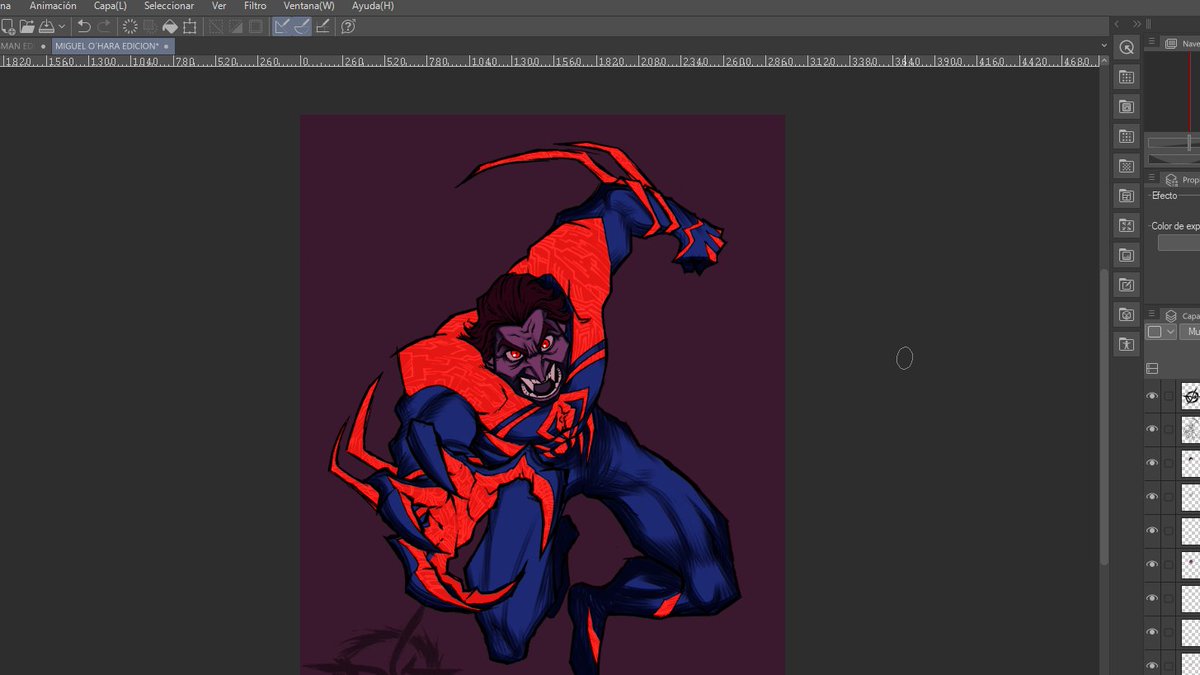Screen dimensions: 1200x675
Task: Open the Save options dropdown arrow
Action: [62, 27]
